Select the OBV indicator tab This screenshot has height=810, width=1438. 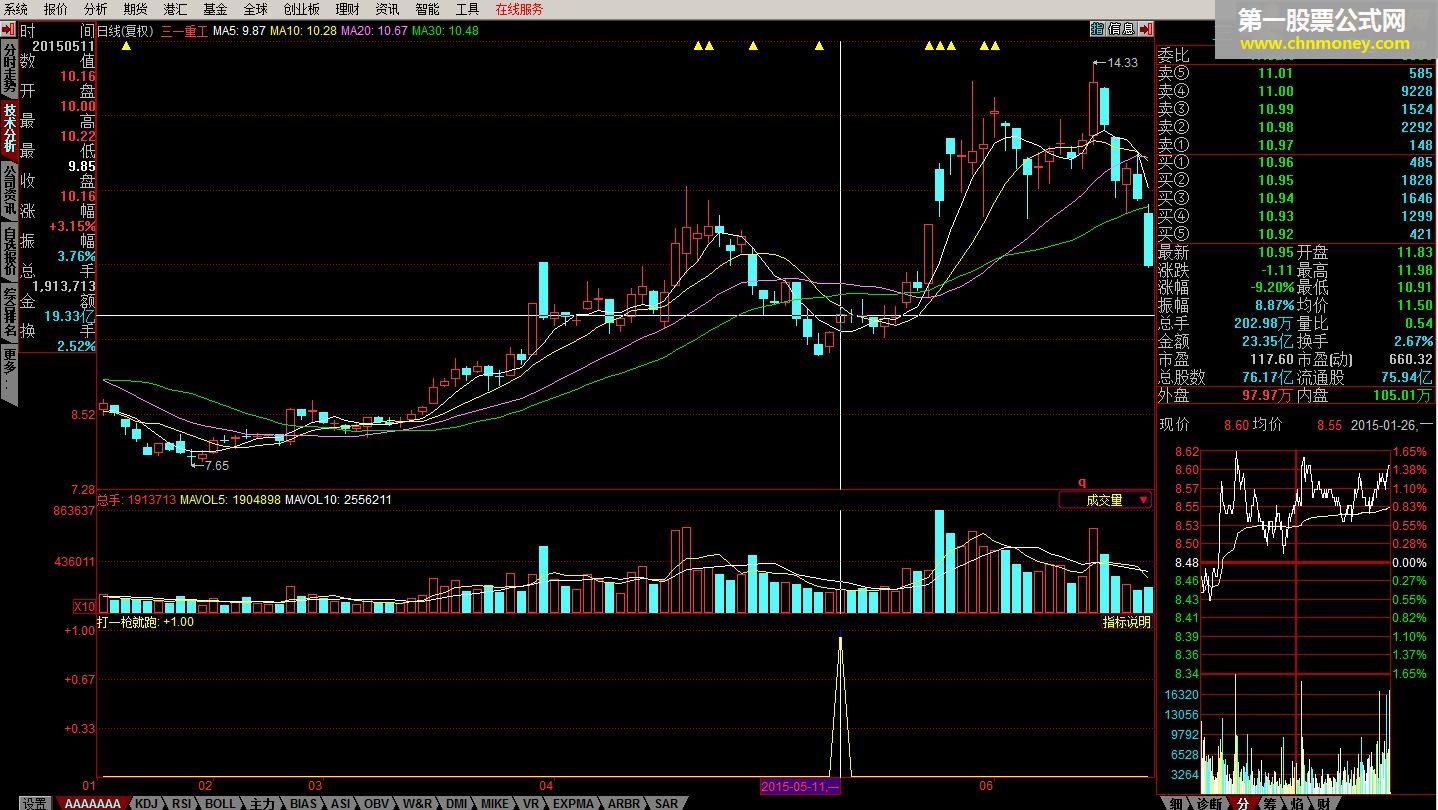(x=377, y=803)
